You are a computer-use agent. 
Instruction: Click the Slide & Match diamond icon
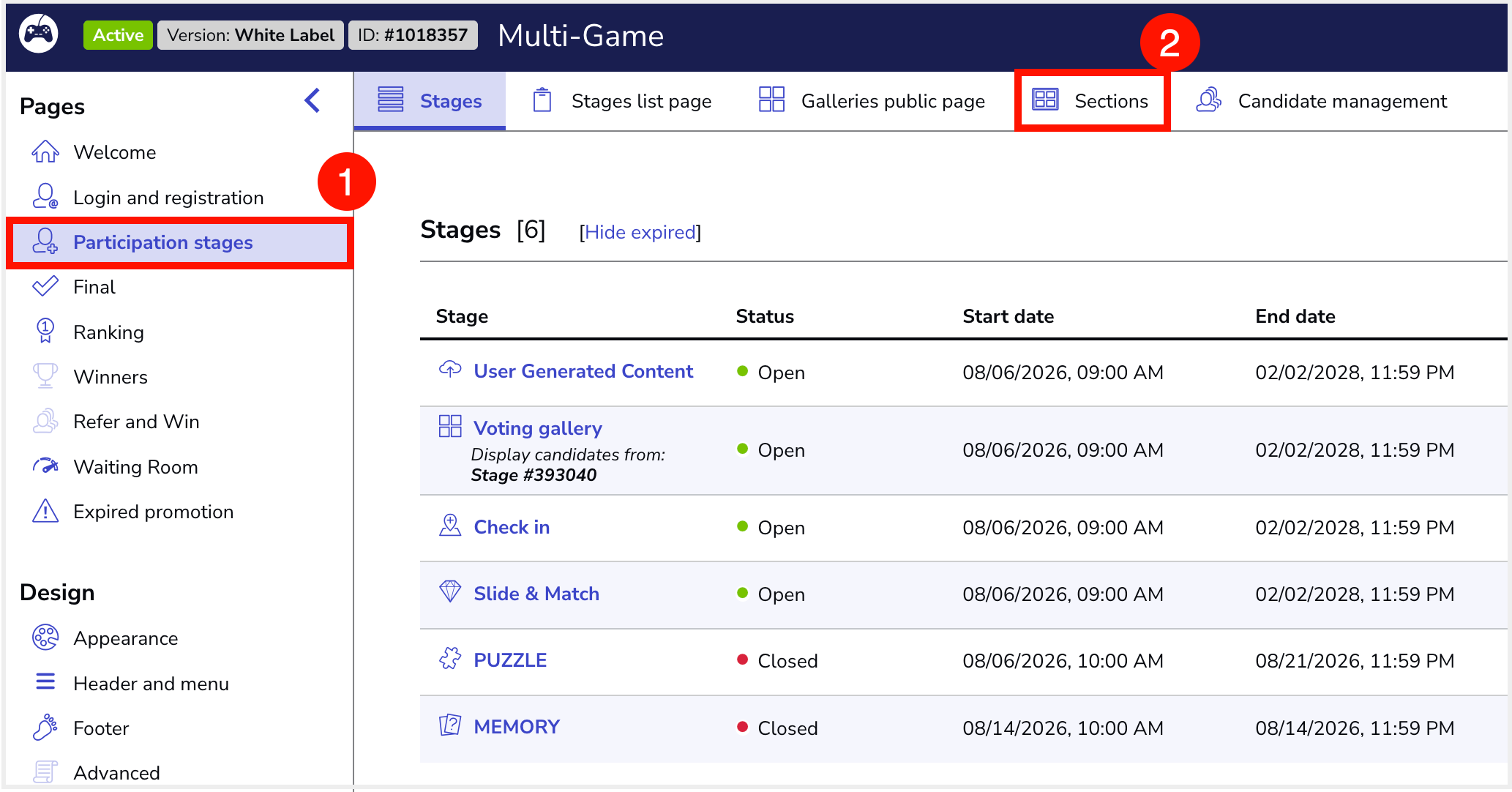click(x=450, y=591)
